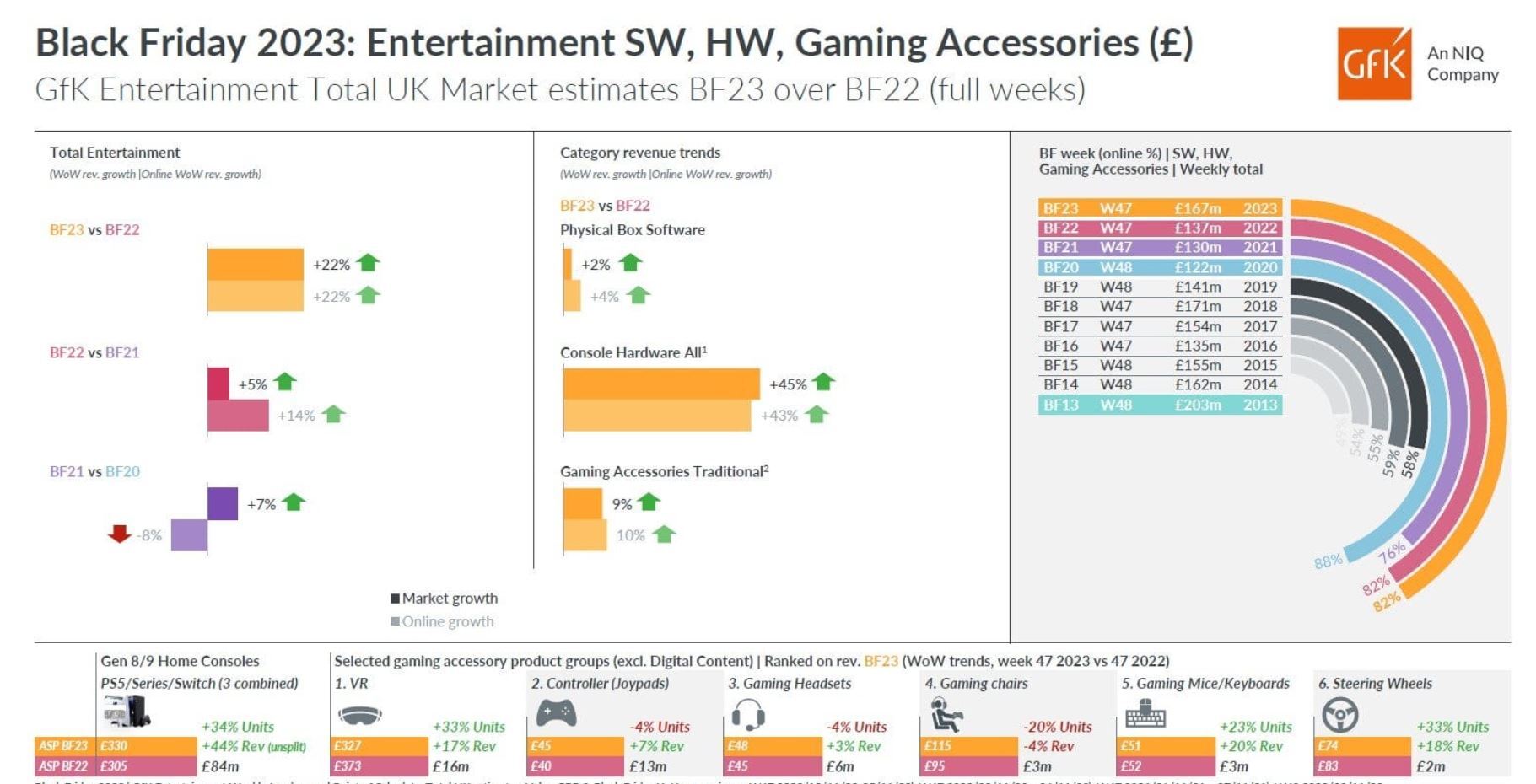Click the orange +45% Console Hardware bar
Screen dimensions: 1536x784
coord(661,384)
